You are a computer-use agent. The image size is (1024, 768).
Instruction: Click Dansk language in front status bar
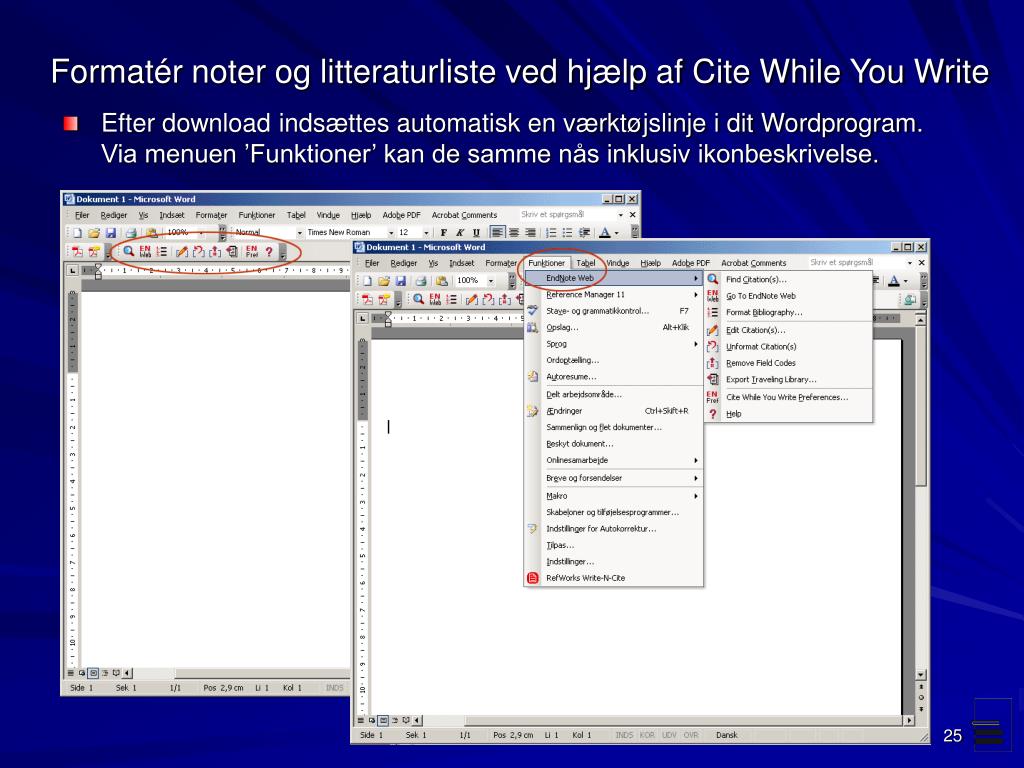point(727,735)
